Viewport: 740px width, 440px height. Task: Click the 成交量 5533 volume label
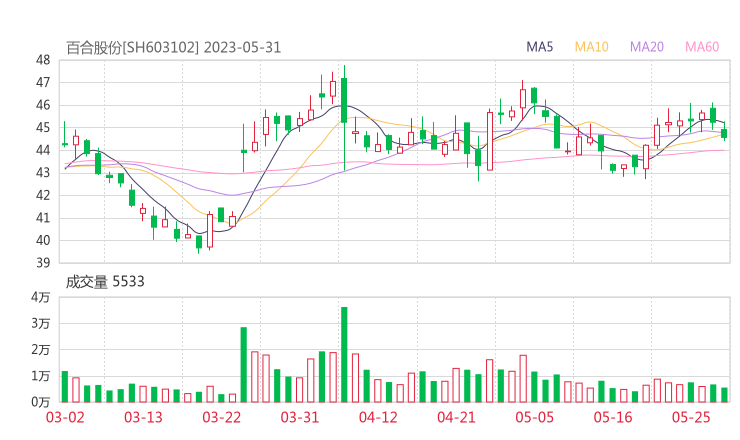[105, 282]
